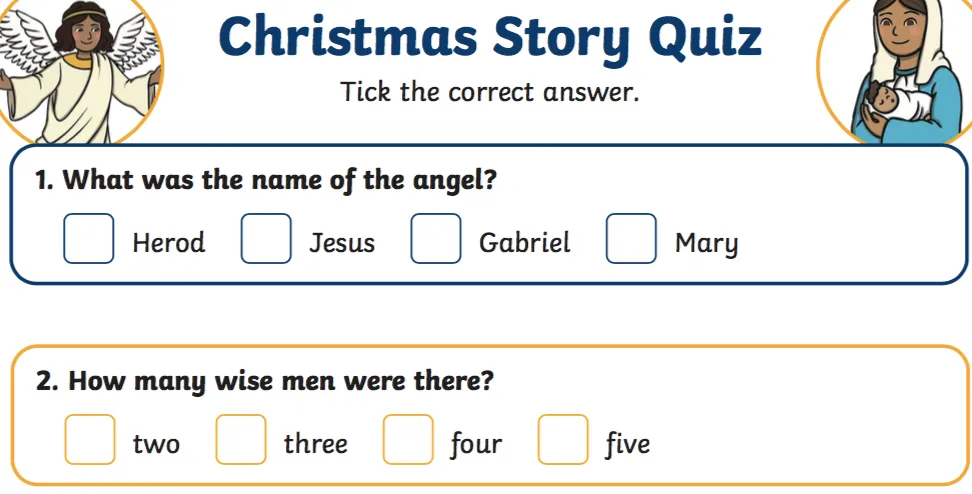972x494 pixels.
Task: Select the Gabriel answer label
Action: coord(524,243)
